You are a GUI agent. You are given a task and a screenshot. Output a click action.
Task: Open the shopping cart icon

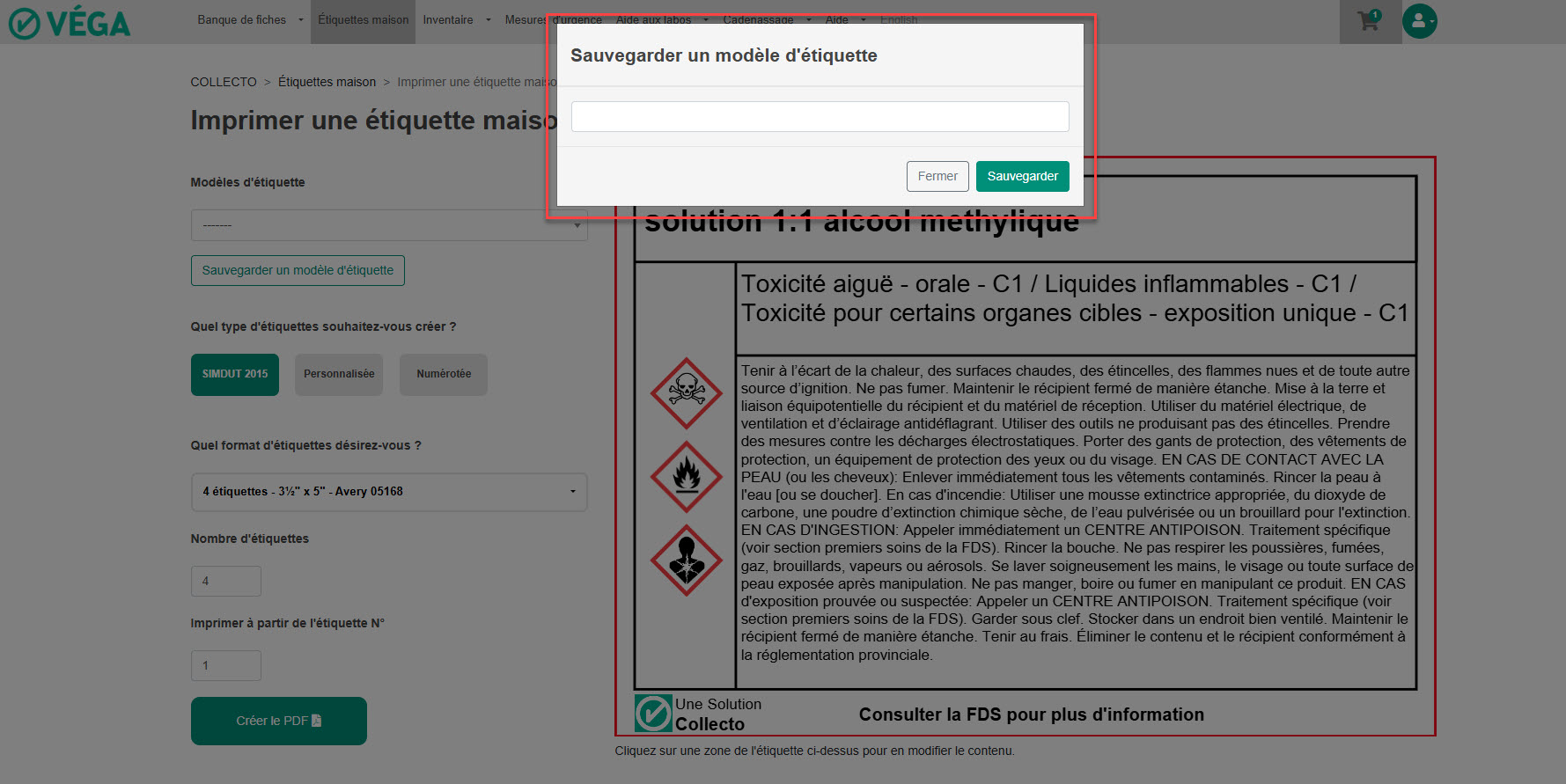(x=1369, y=21)
